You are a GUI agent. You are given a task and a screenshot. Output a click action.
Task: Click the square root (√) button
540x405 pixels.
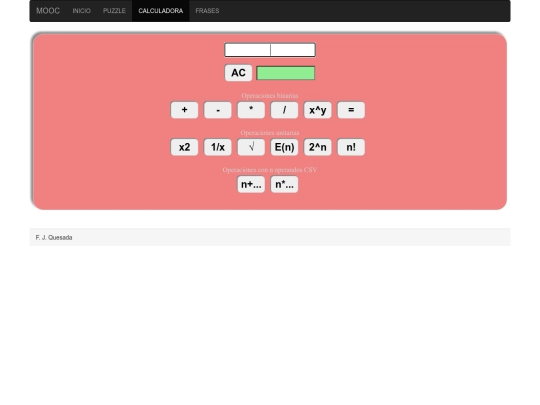pyautogui.click(x=251, y=147)
